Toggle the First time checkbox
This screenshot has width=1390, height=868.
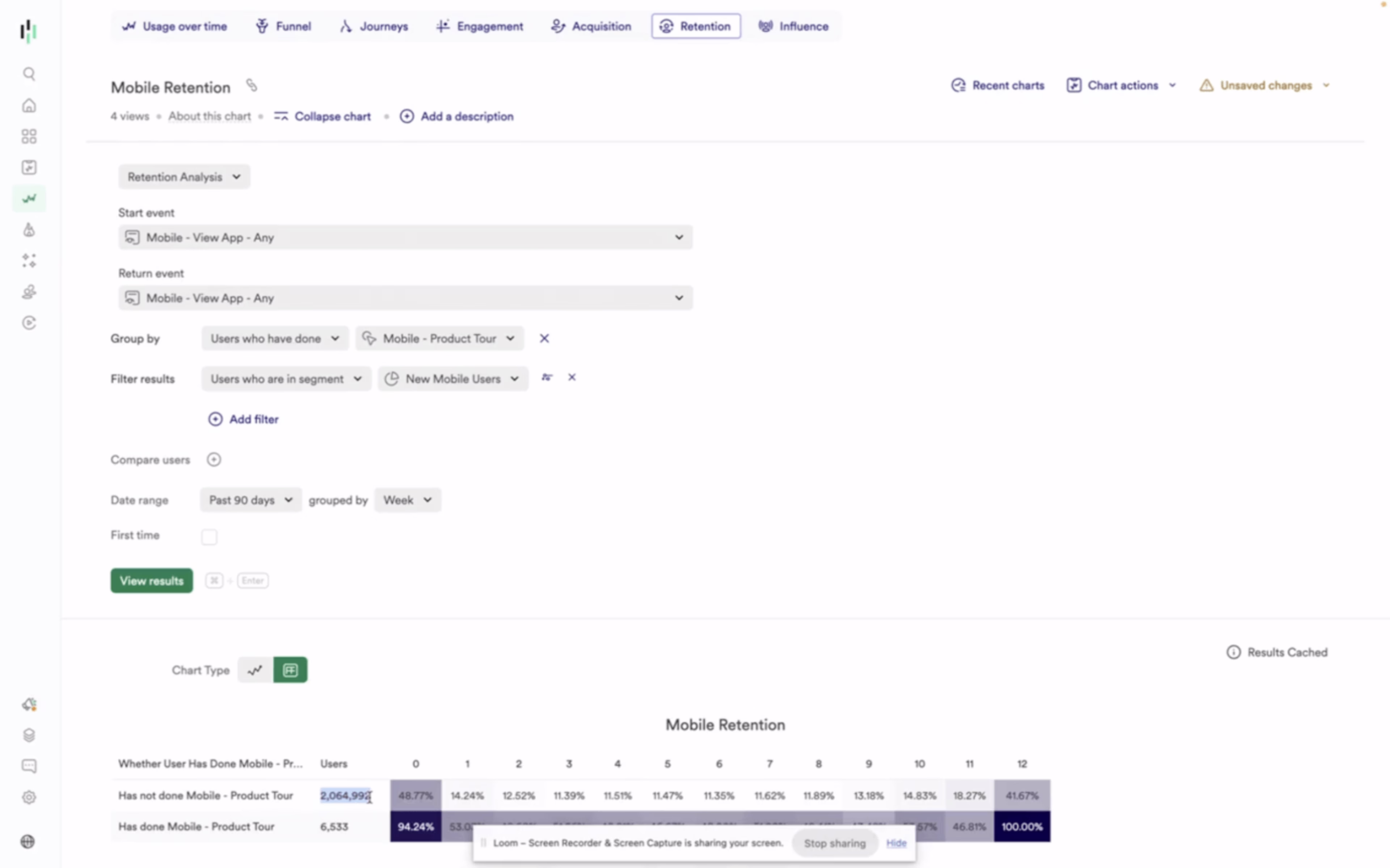point(209,537)
